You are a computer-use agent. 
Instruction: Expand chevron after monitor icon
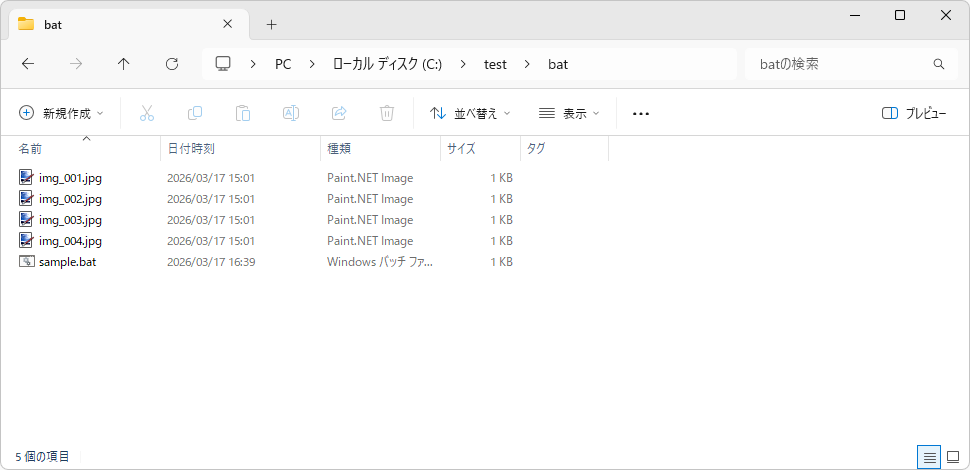tap(254, 64)
